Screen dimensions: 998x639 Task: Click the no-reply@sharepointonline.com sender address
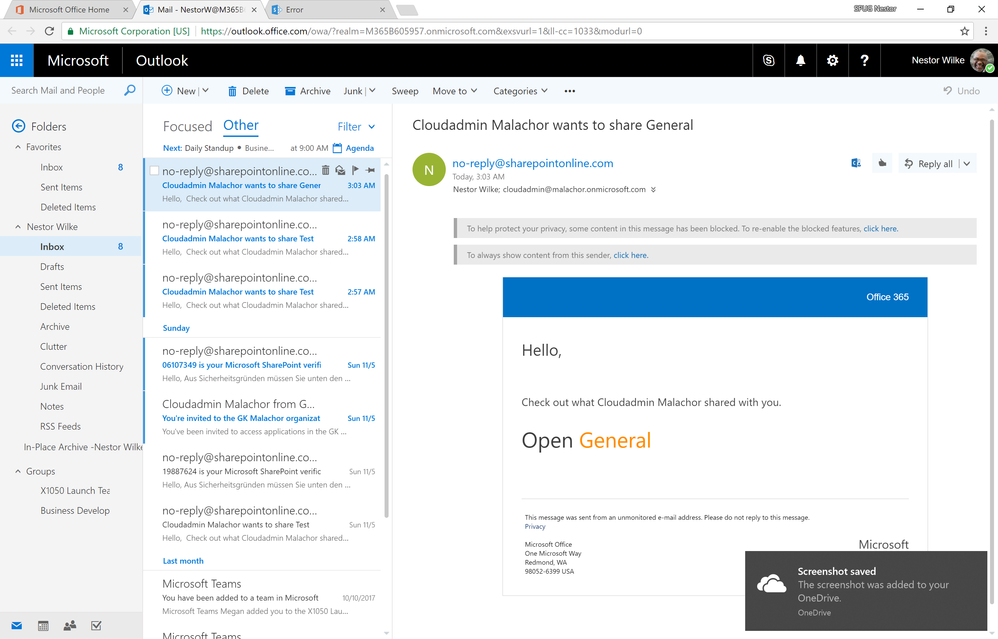pyautogui.click(x=533, y=164)
